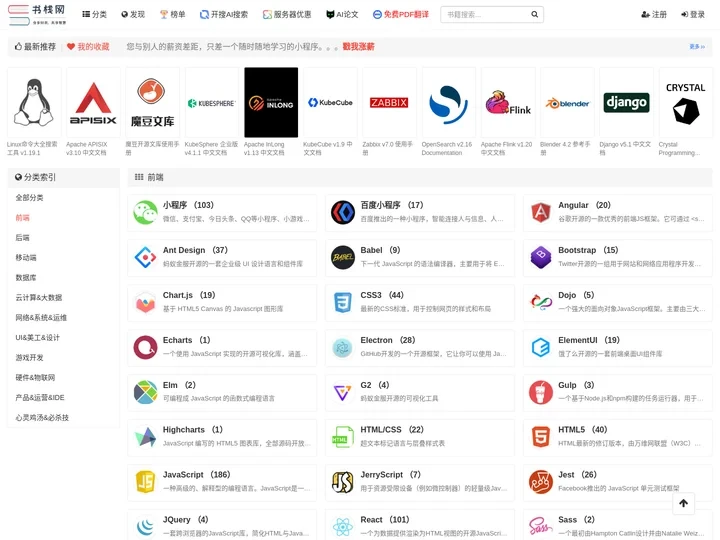Click the 书栈网 site logo
The image size is (720, 540).
(37, 14)
